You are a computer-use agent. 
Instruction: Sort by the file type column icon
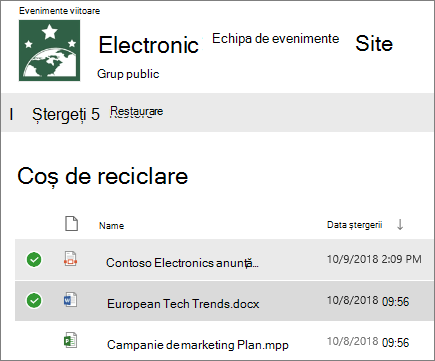[71, 224]
